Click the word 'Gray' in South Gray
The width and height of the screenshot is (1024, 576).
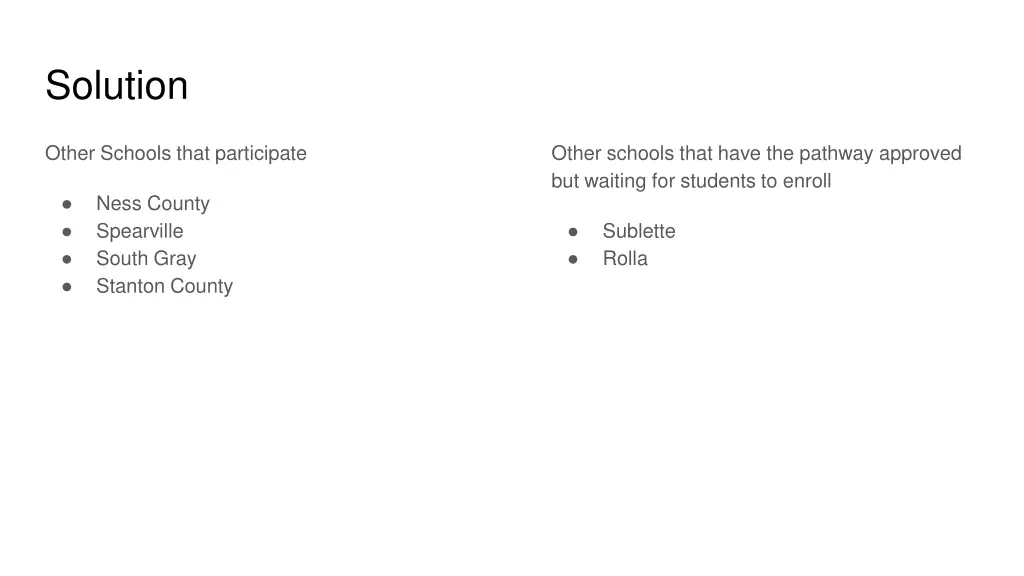click(x=175, y=259)
